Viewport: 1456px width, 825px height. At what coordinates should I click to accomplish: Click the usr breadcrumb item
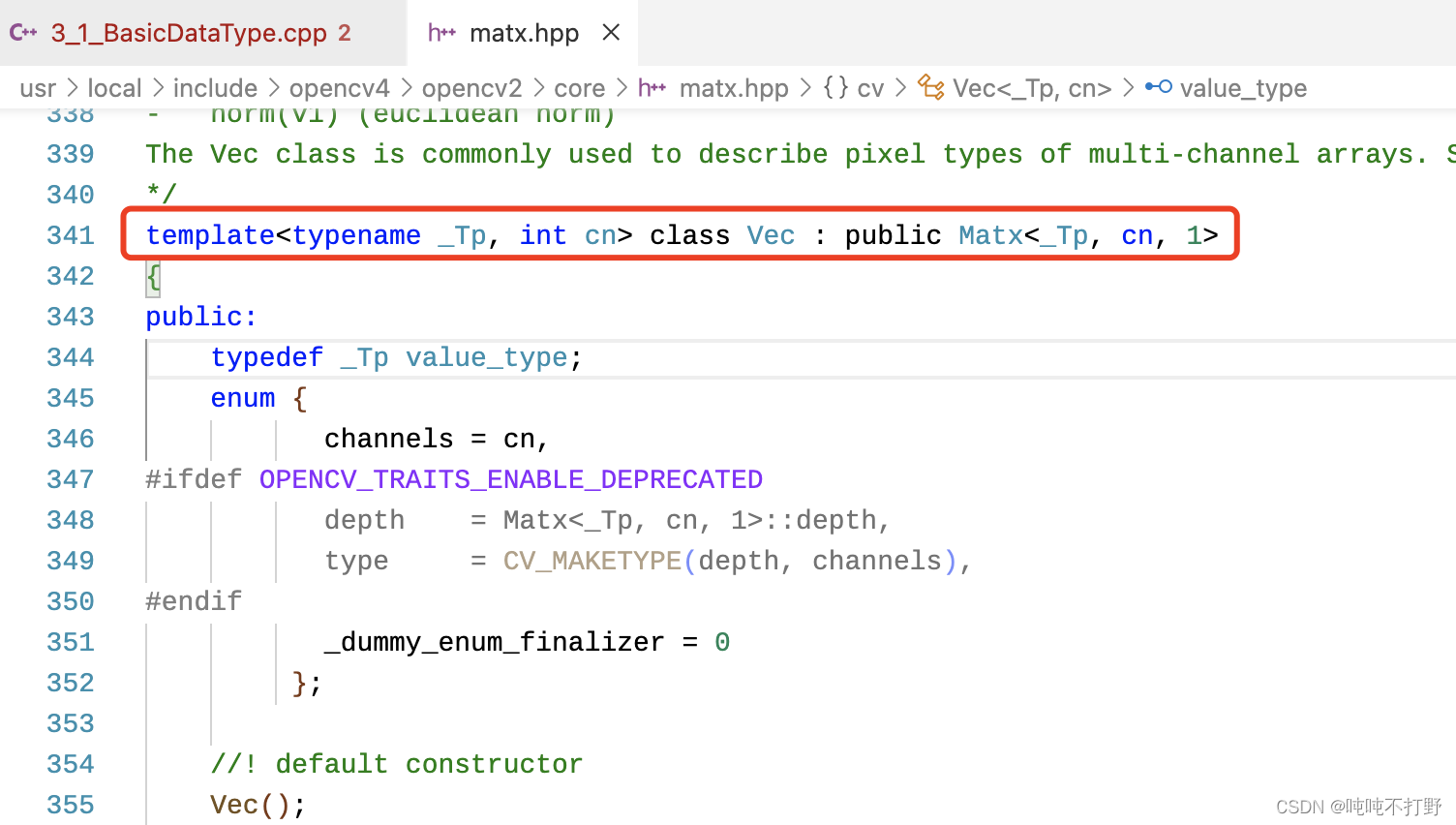(x=38, y=87)
